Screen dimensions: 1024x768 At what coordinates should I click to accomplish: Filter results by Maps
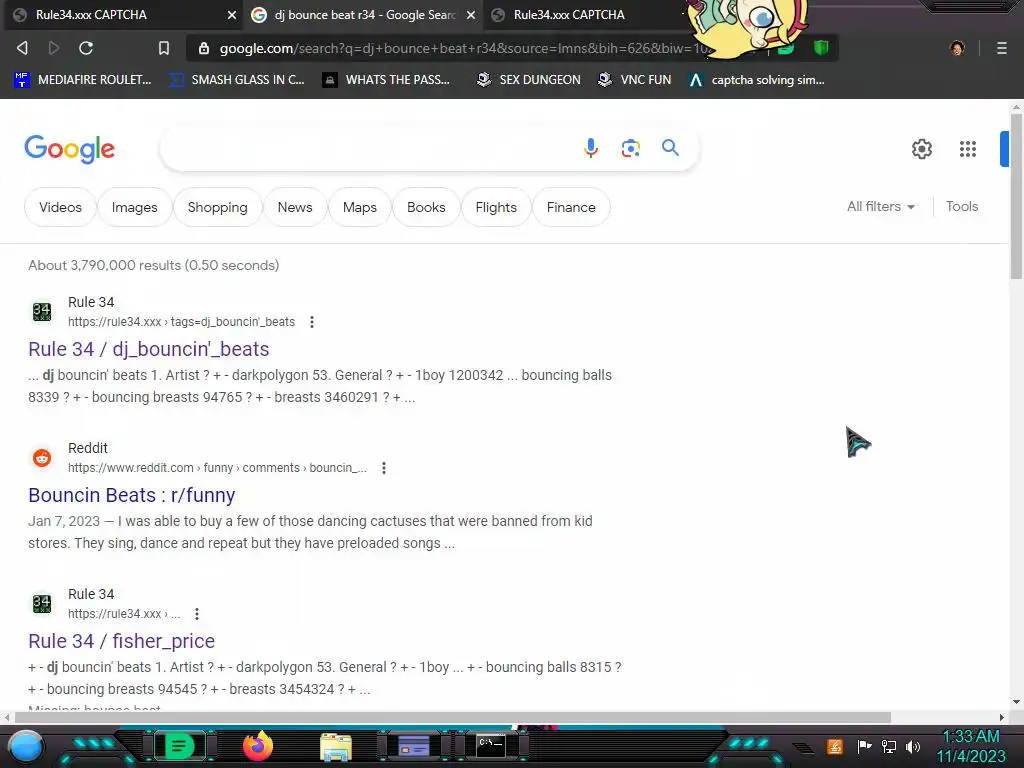[x=360, y=207]
